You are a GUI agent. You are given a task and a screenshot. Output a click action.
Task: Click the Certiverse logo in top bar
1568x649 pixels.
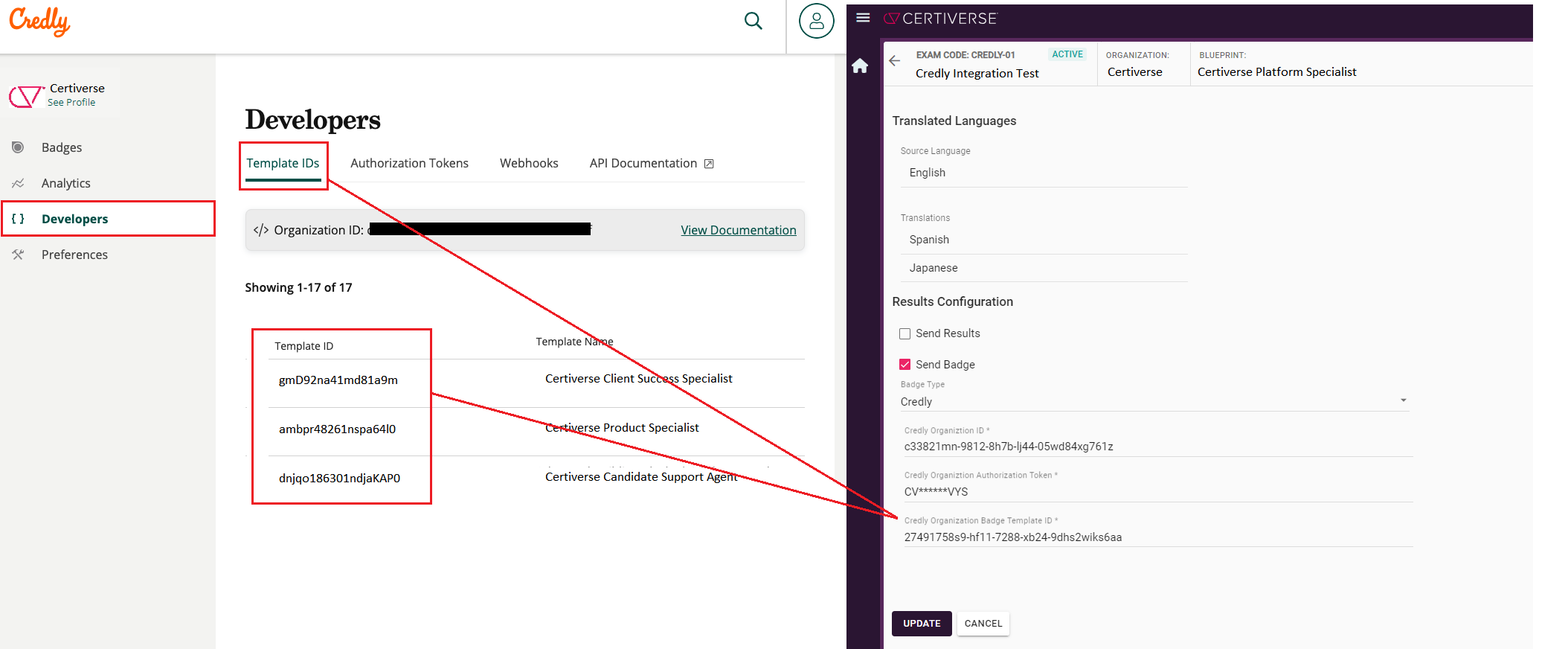pos(941,19)
